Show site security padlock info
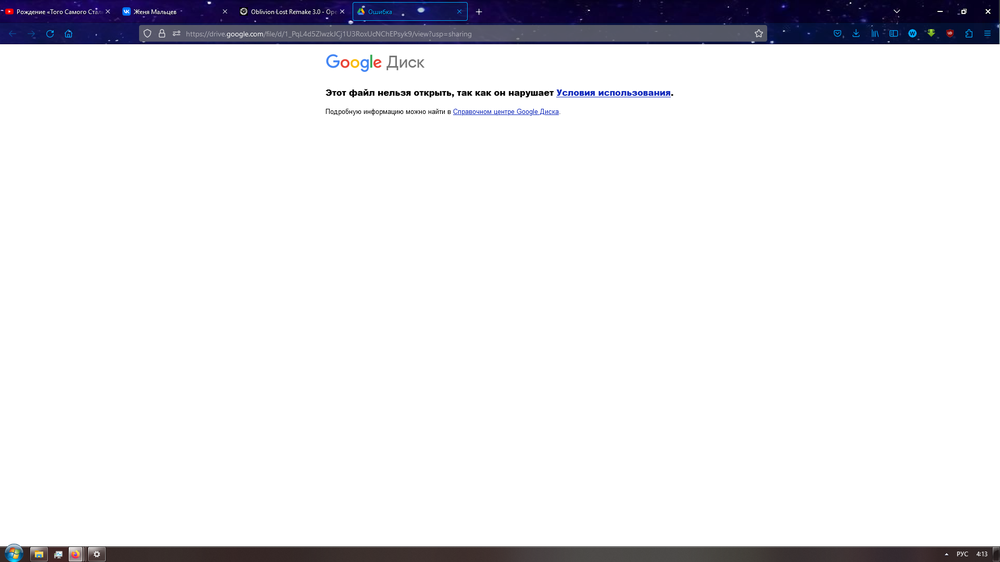1000x562 pixels. coord(162,34)
